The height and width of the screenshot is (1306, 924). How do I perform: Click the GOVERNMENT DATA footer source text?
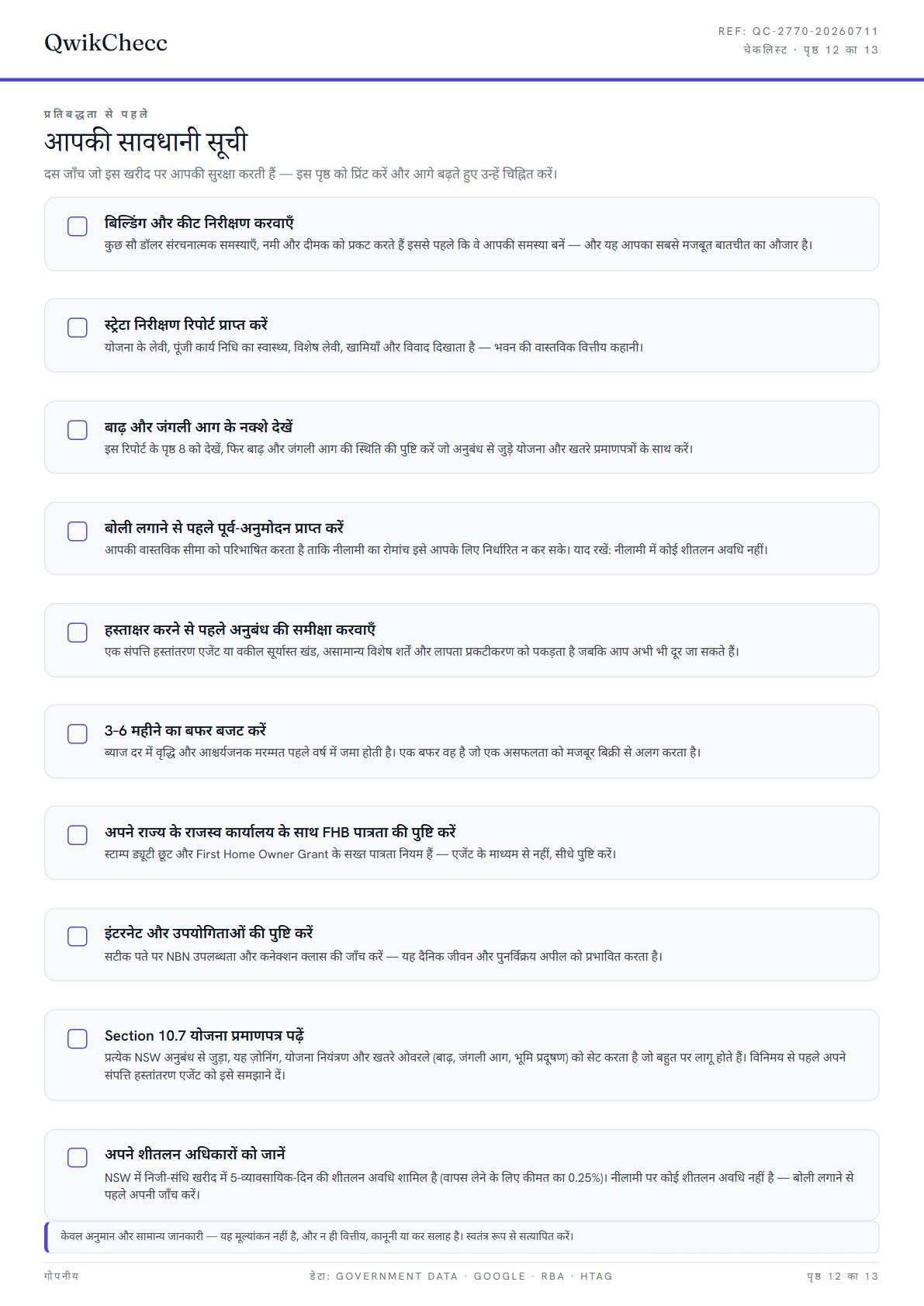point(396,1276)
